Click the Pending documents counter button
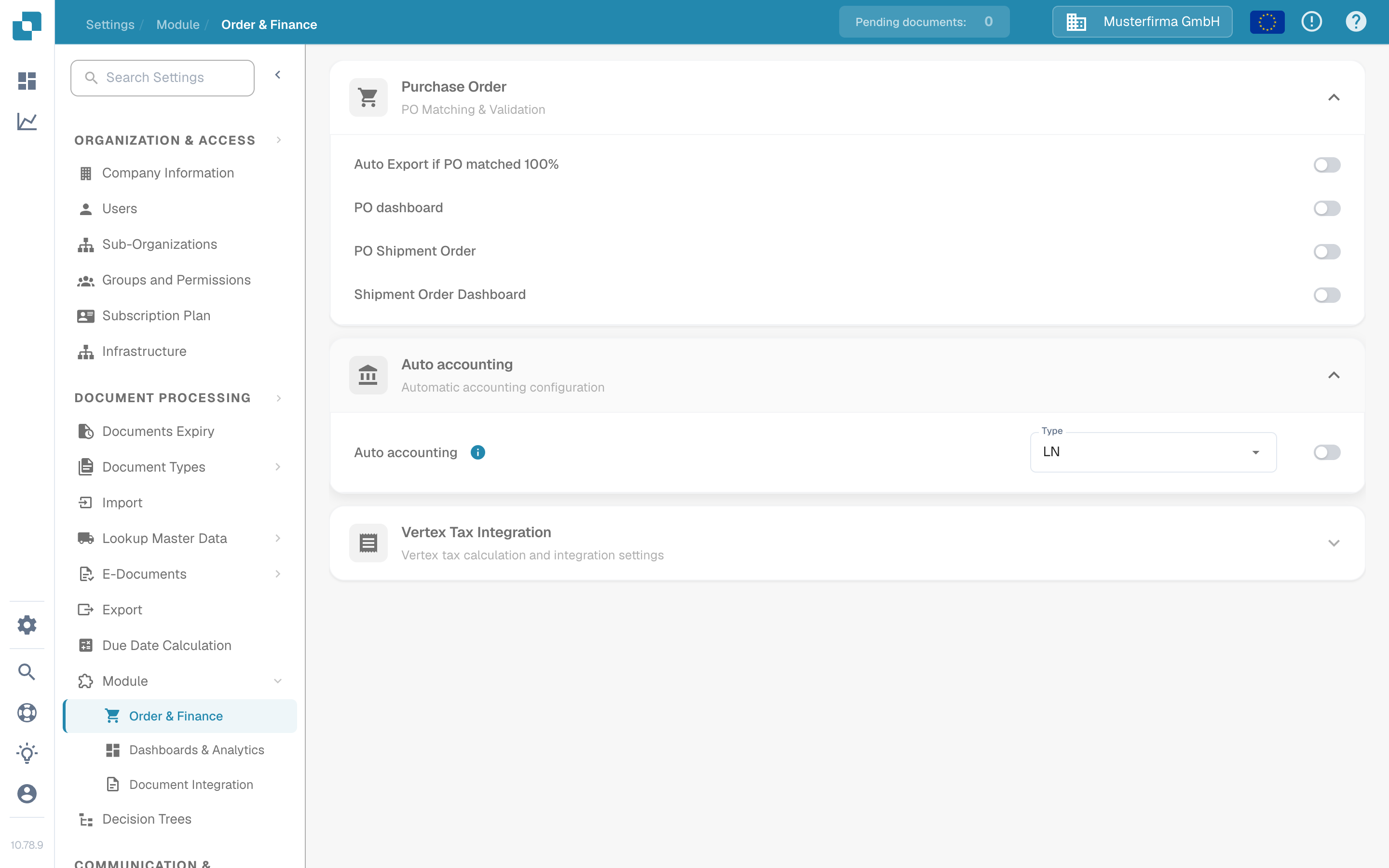The height and width of the screenshot is (868, 1389). coord(924,22)
